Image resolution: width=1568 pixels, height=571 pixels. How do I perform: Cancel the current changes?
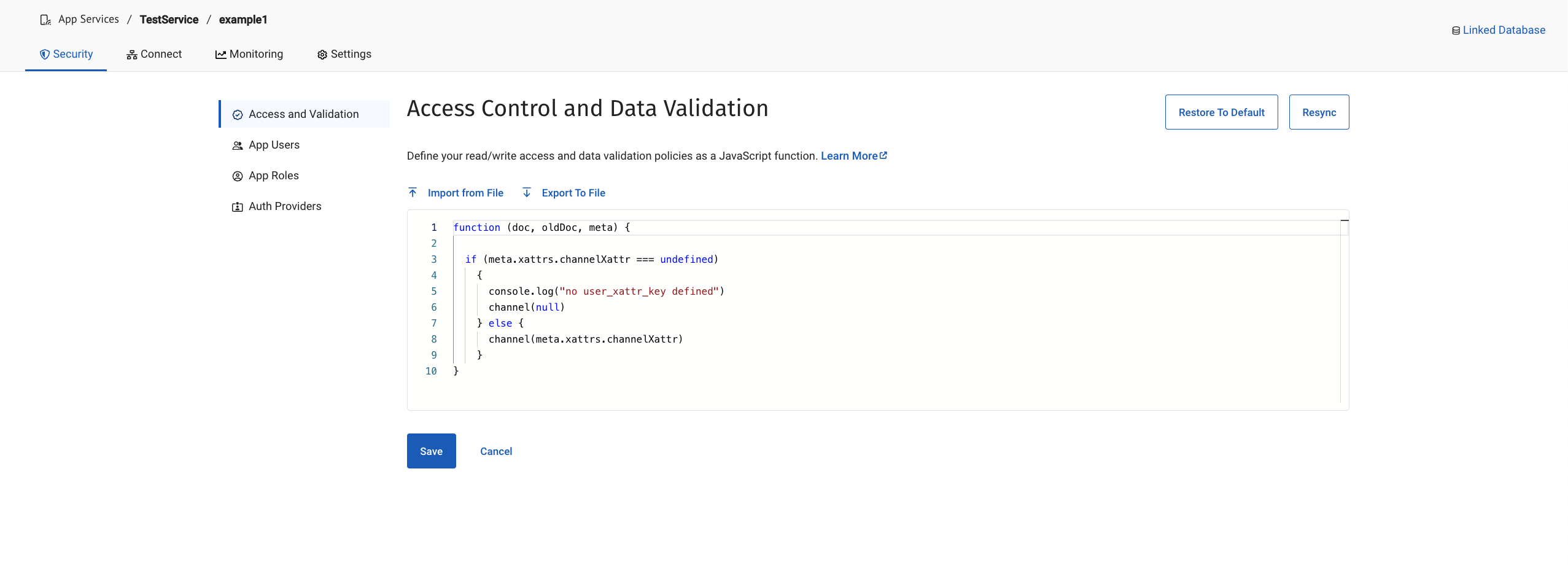pyautogui.click(x=495, y=451)
